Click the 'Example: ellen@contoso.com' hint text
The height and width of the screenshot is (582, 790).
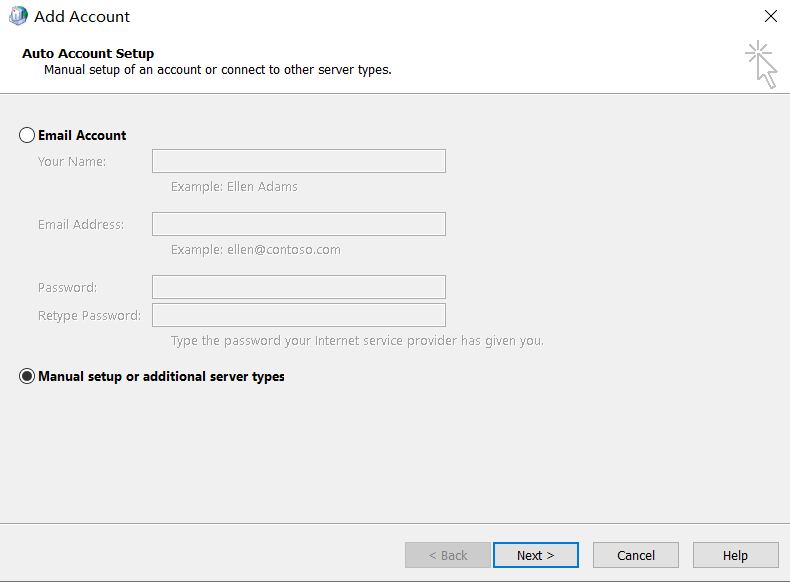(255, 250)
